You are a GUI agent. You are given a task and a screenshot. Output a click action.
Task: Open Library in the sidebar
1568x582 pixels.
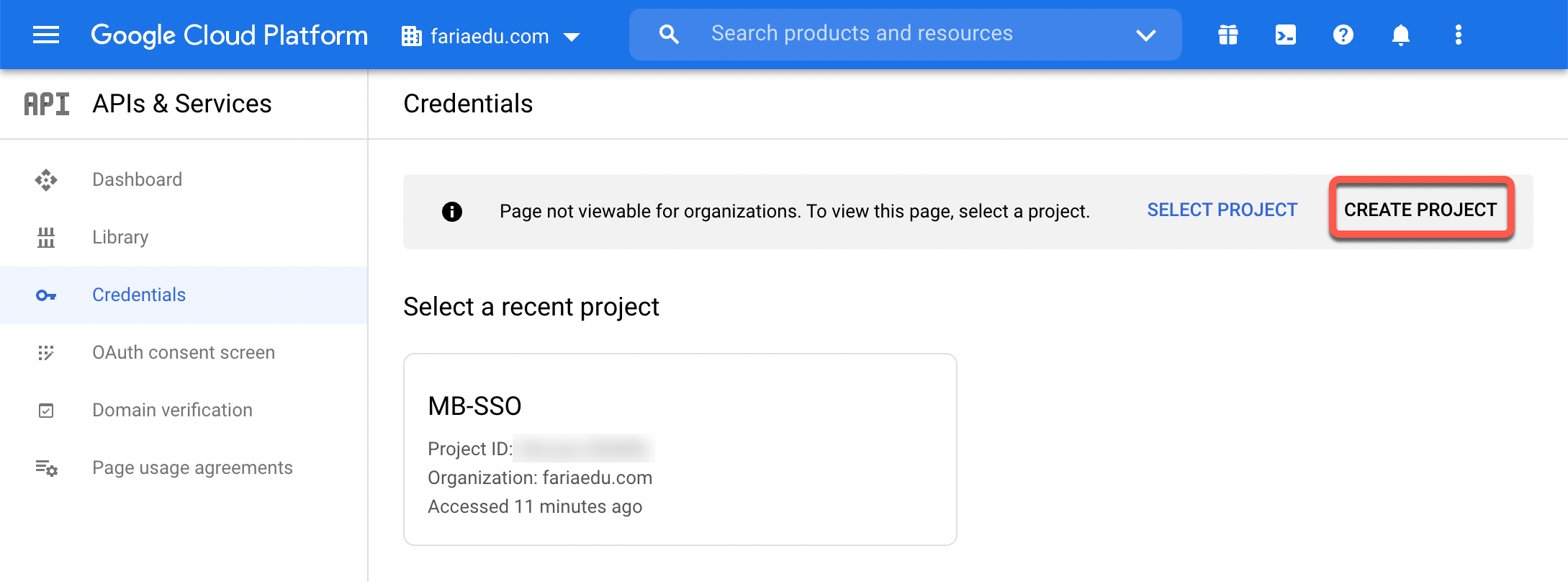pos(184,237)
